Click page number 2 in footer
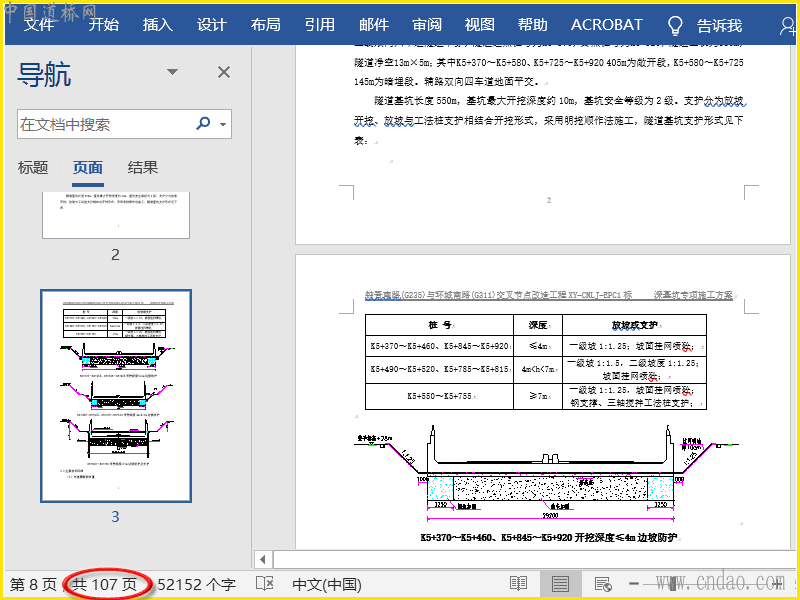 [548, 200]
